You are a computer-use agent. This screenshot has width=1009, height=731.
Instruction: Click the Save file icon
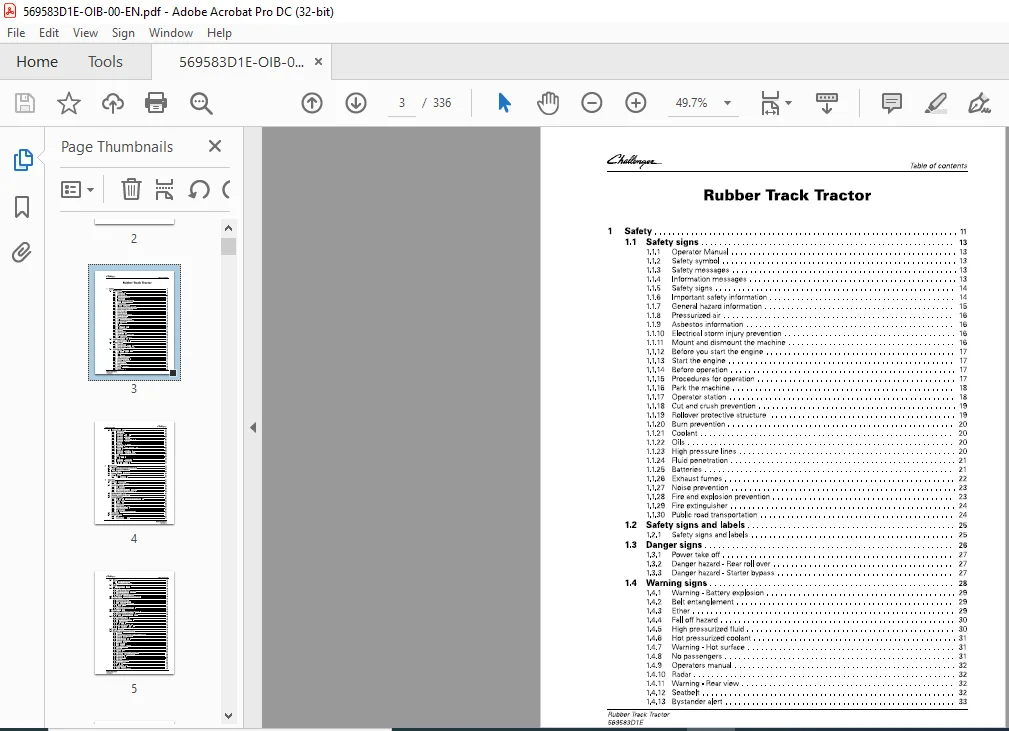[x=25, y=103]
